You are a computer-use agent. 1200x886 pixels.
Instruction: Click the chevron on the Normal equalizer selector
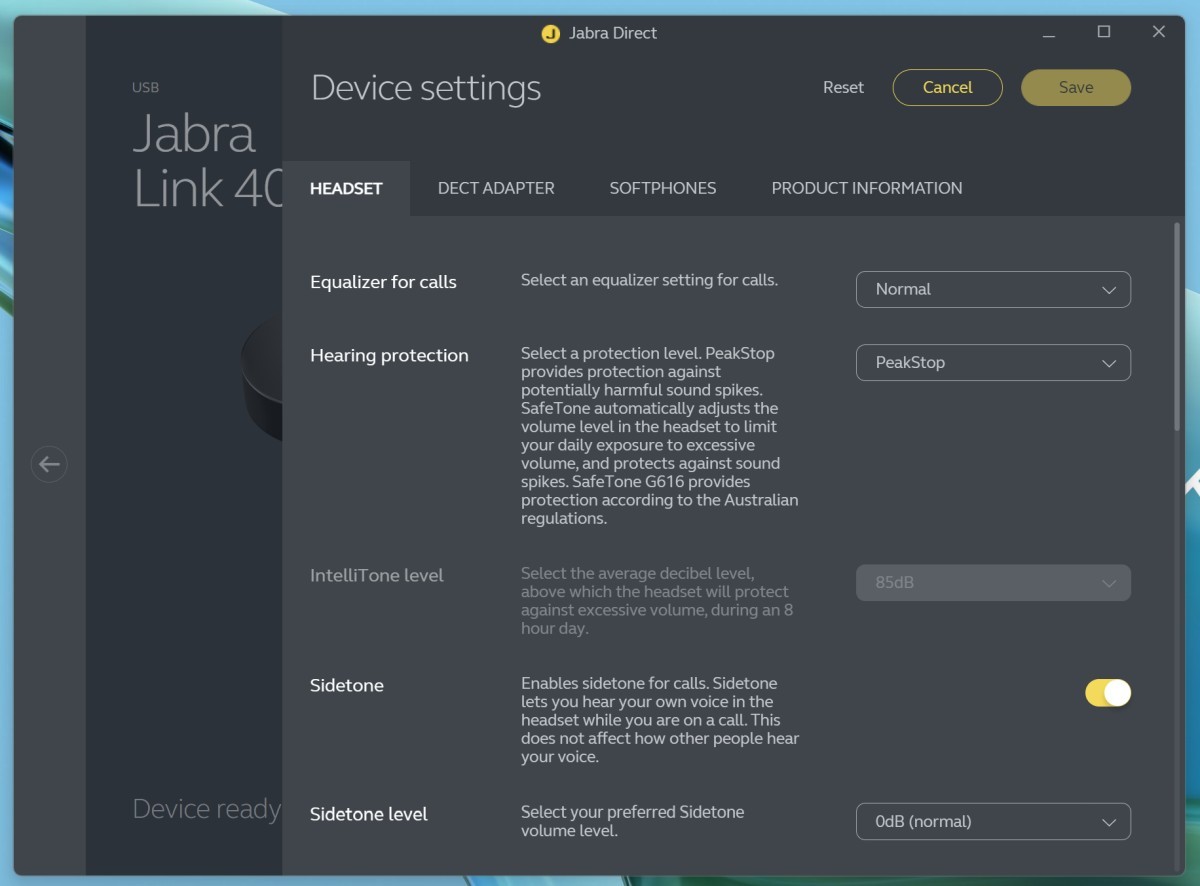[1108, 289]
